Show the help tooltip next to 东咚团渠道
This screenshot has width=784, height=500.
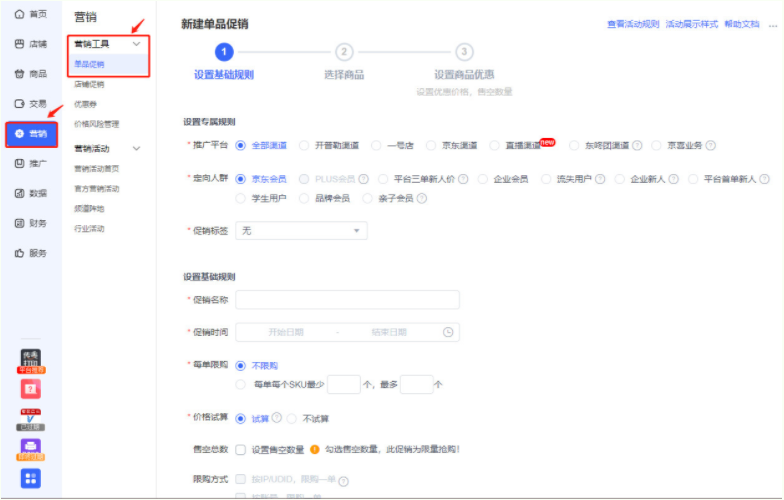pos(637,146)
